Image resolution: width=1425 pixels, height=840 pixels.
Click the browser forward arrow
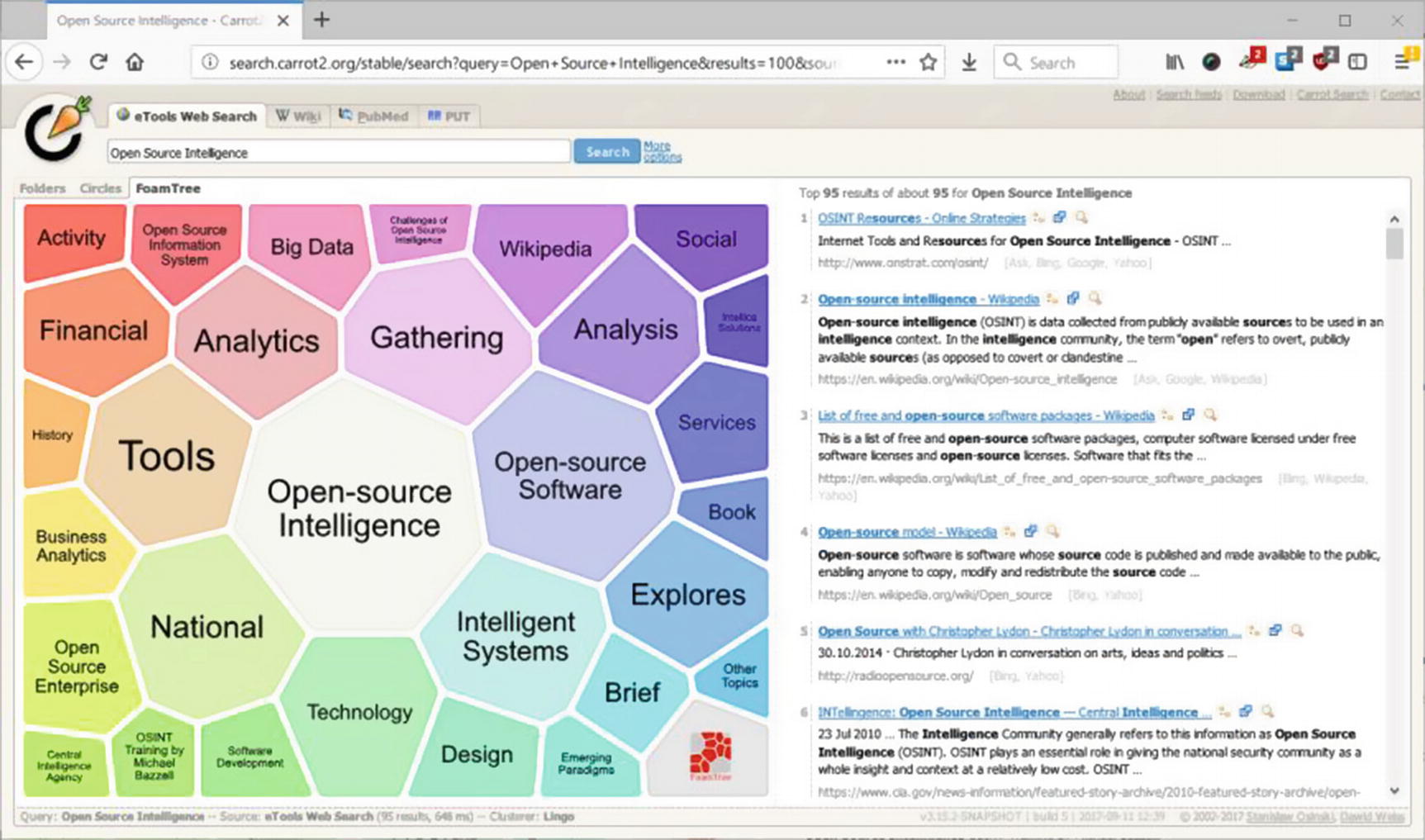pos(62,62)
